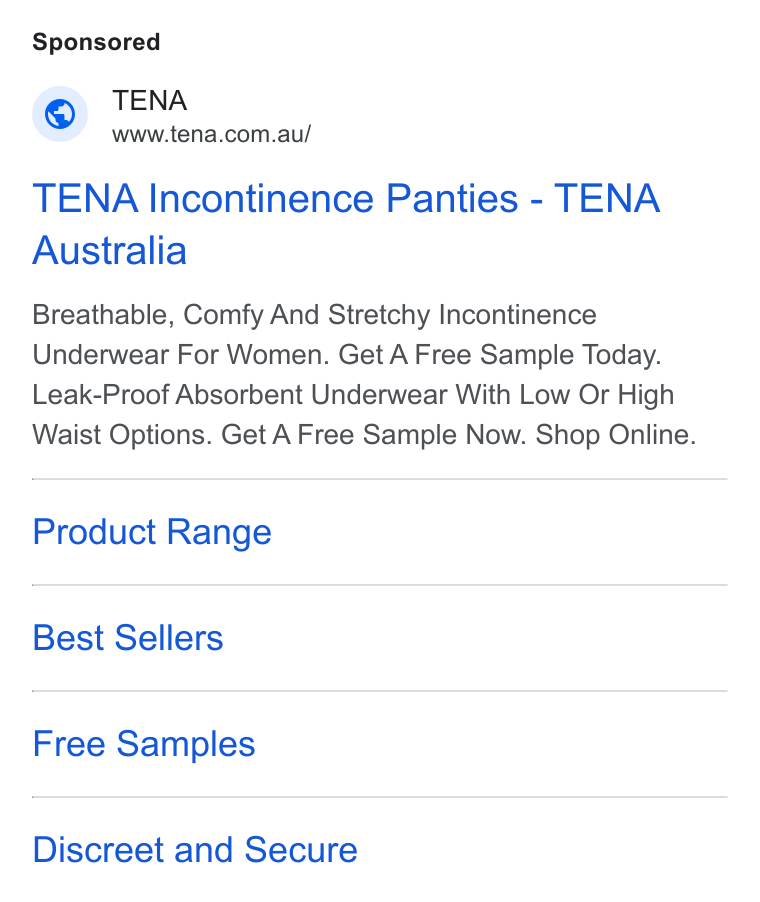
Task: Click the blue globe favicon icon
Action: pyautogui.click(x=60, y=114)
